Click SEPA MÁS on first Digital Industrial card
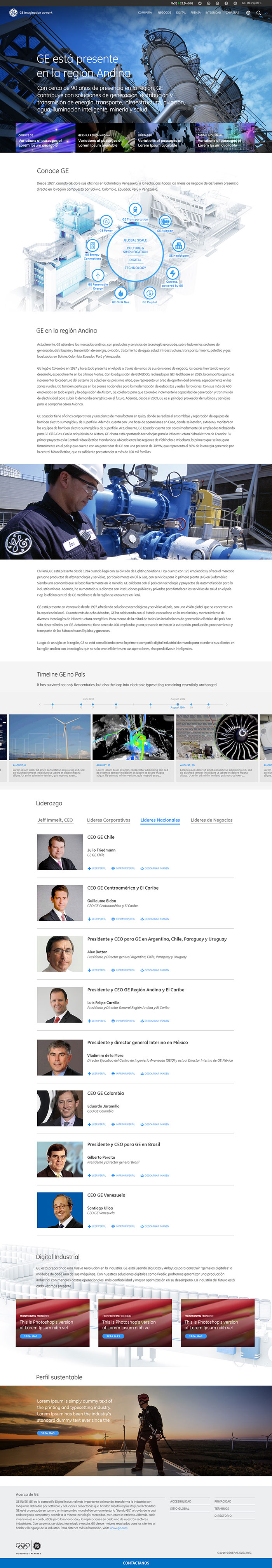 click(31, 1336)
